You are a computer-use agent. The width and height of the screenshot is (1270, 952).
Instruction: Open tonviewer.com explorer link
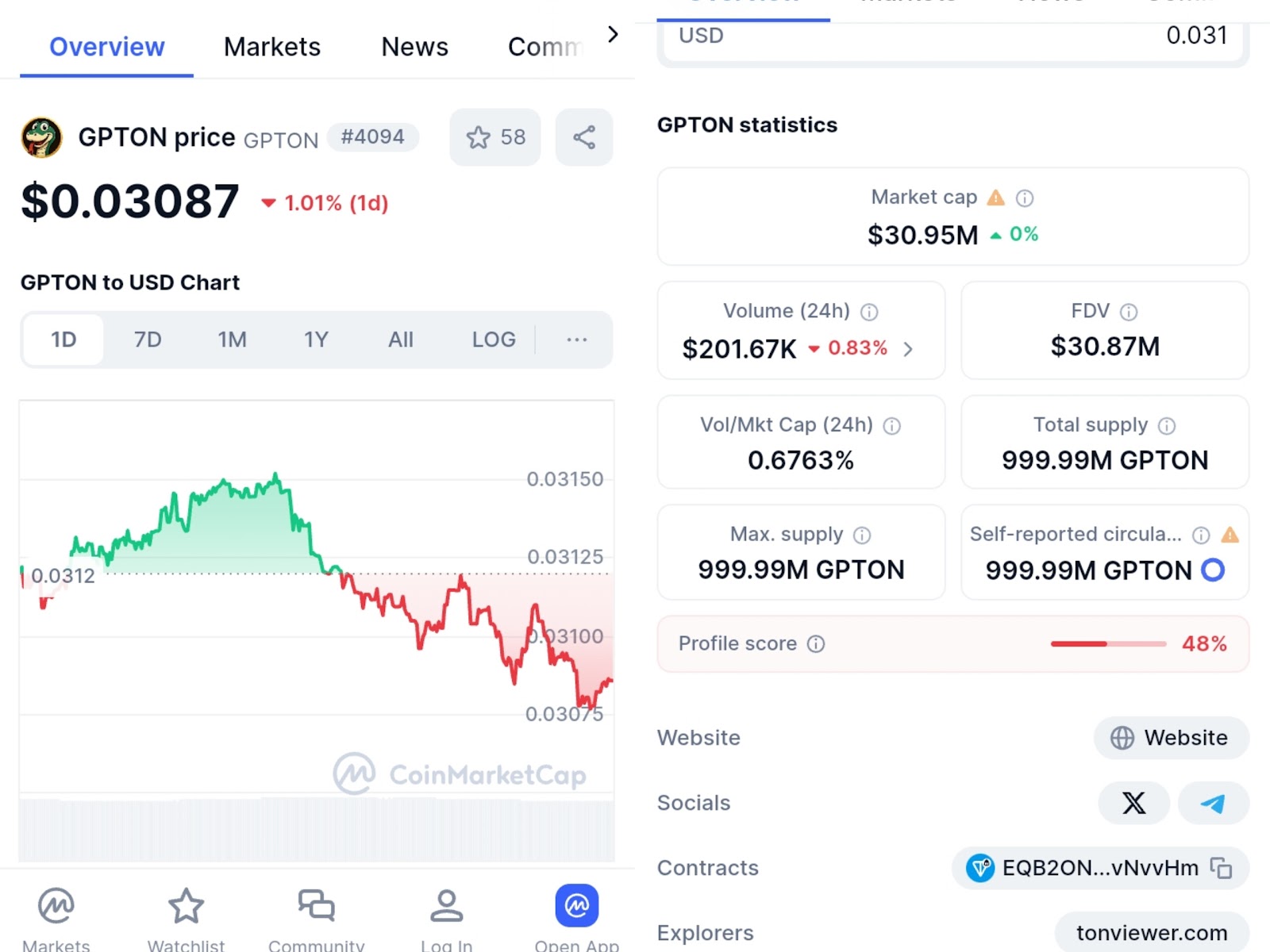(x=1151, y=933)
